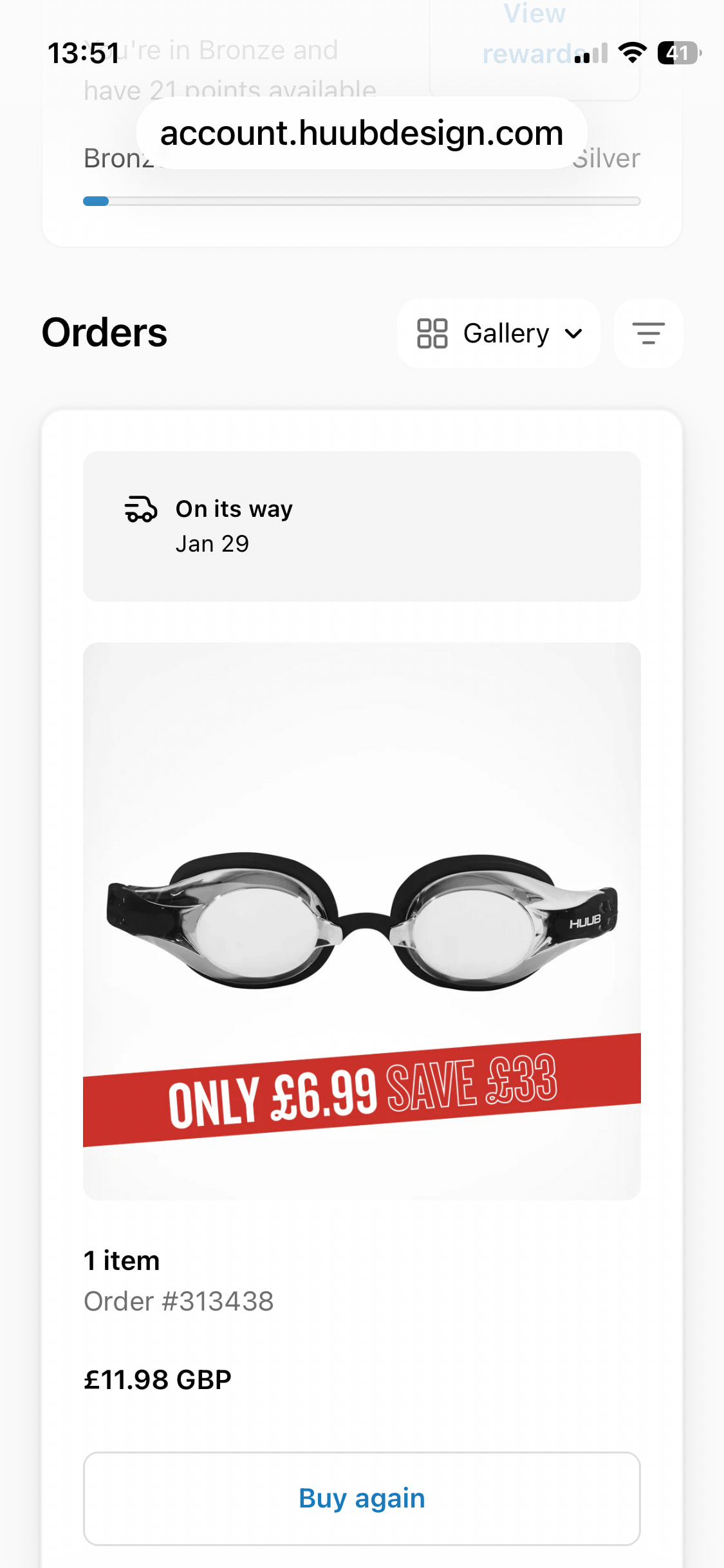Screen dimensions: 724x1568
Task: Select the Orders heading
Action: point(105,333)
